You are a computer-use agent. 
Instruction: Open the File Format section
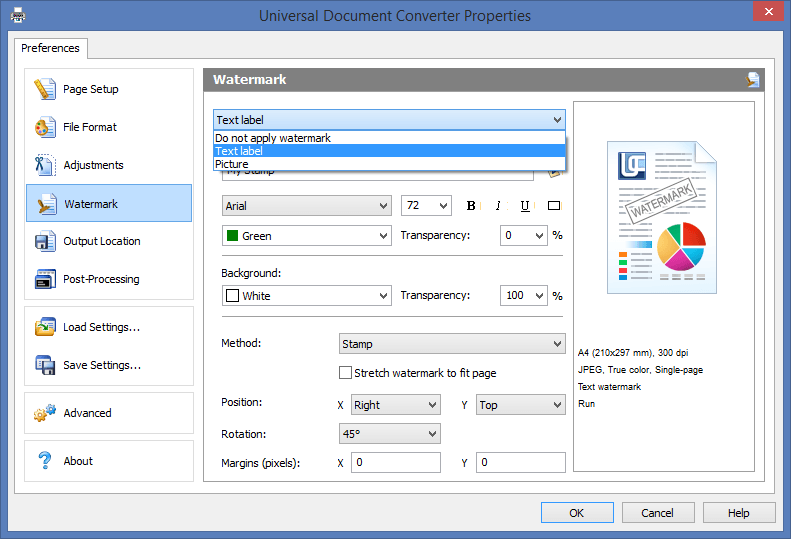(109, 127)
